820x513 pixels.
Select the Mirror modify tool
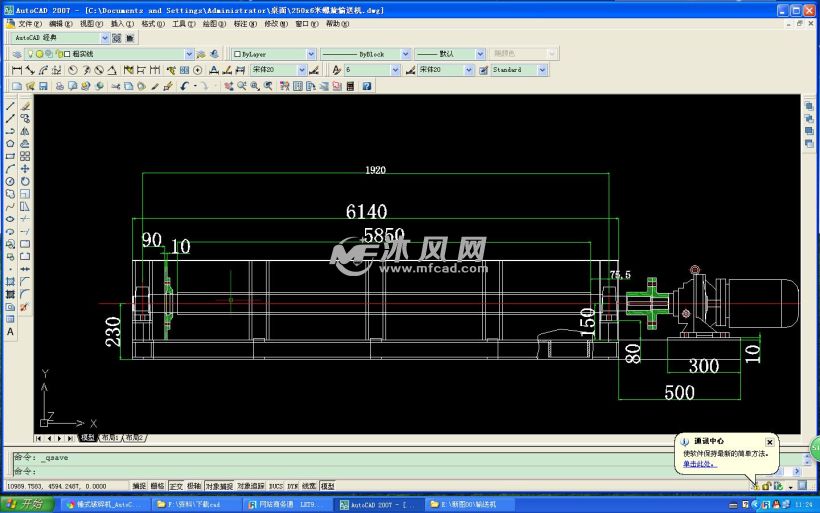pyautogui.click(x=25, y=131)
